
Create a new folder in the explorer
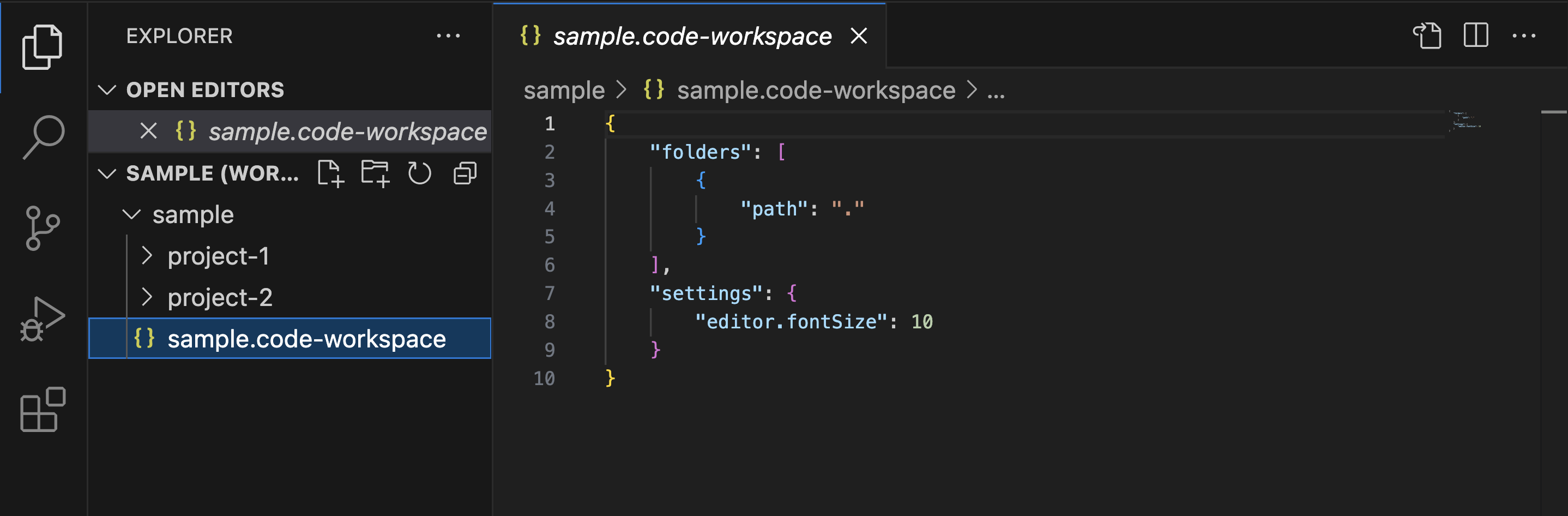(x=376, y=173)
